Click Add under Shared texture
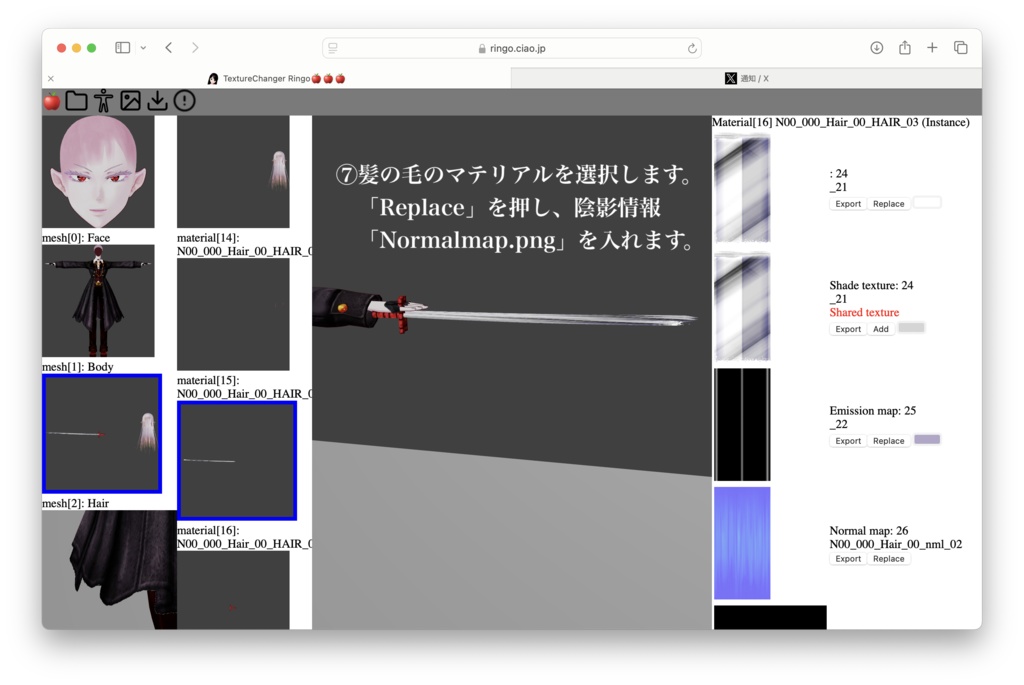The image size is (1024, 685). click(x=881, y=328)
